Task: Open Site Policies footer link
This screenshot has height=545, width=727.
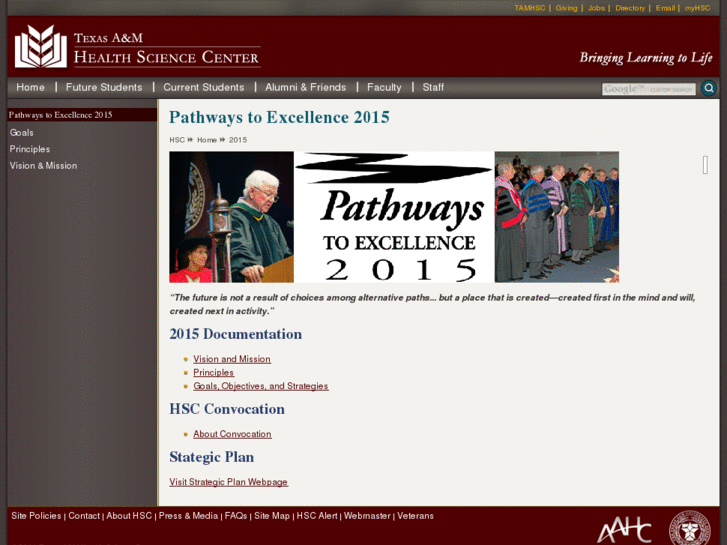Action: (36, 516)
